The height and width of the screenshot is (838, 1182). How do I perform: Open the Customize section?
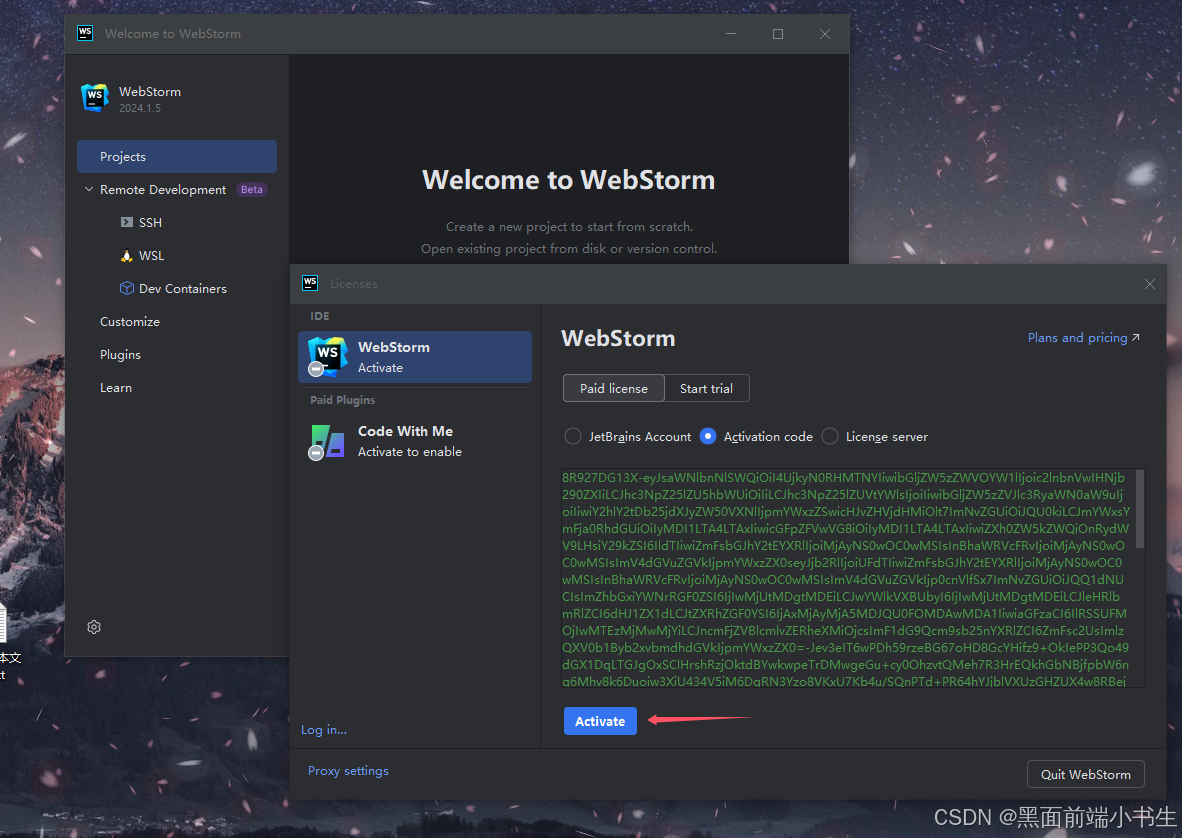pos(130,322)
